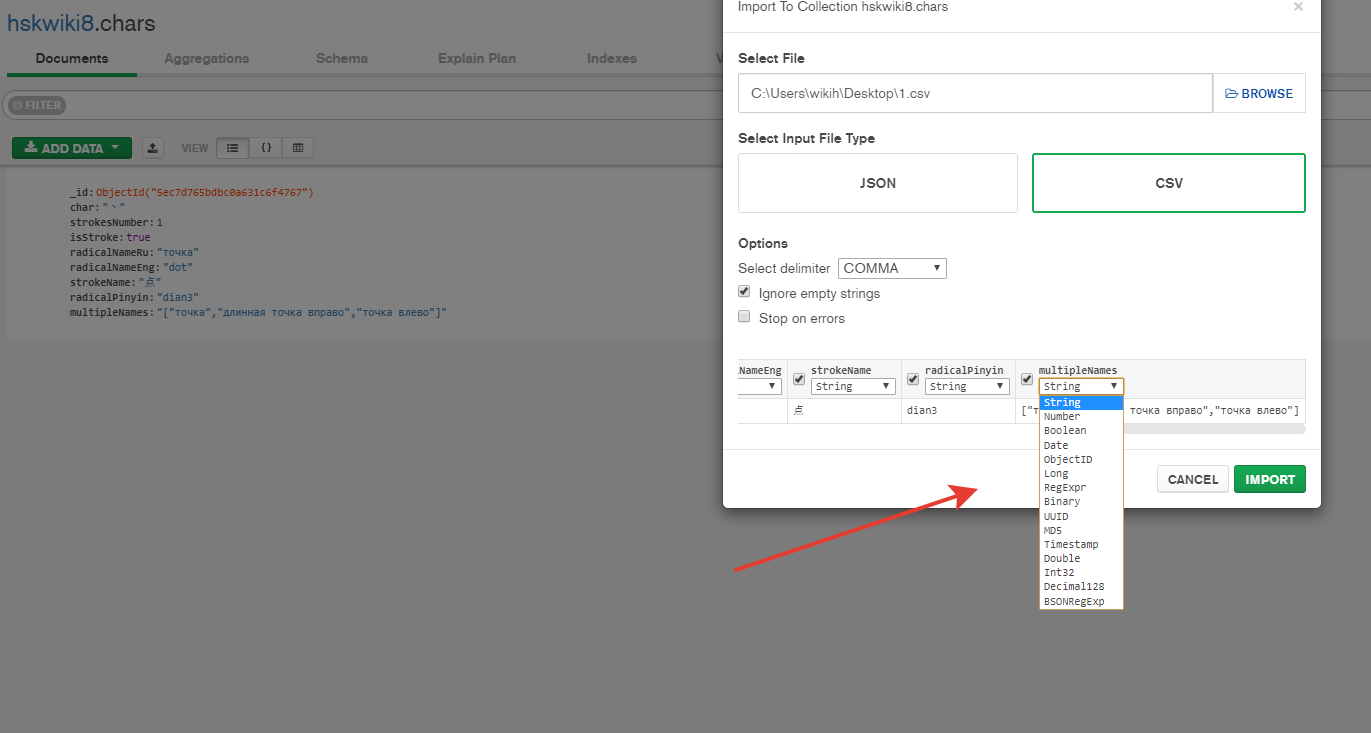Screen dimensions: 1371x733
Task: Open the Aggregations tab
Action: tap(207, 58)
